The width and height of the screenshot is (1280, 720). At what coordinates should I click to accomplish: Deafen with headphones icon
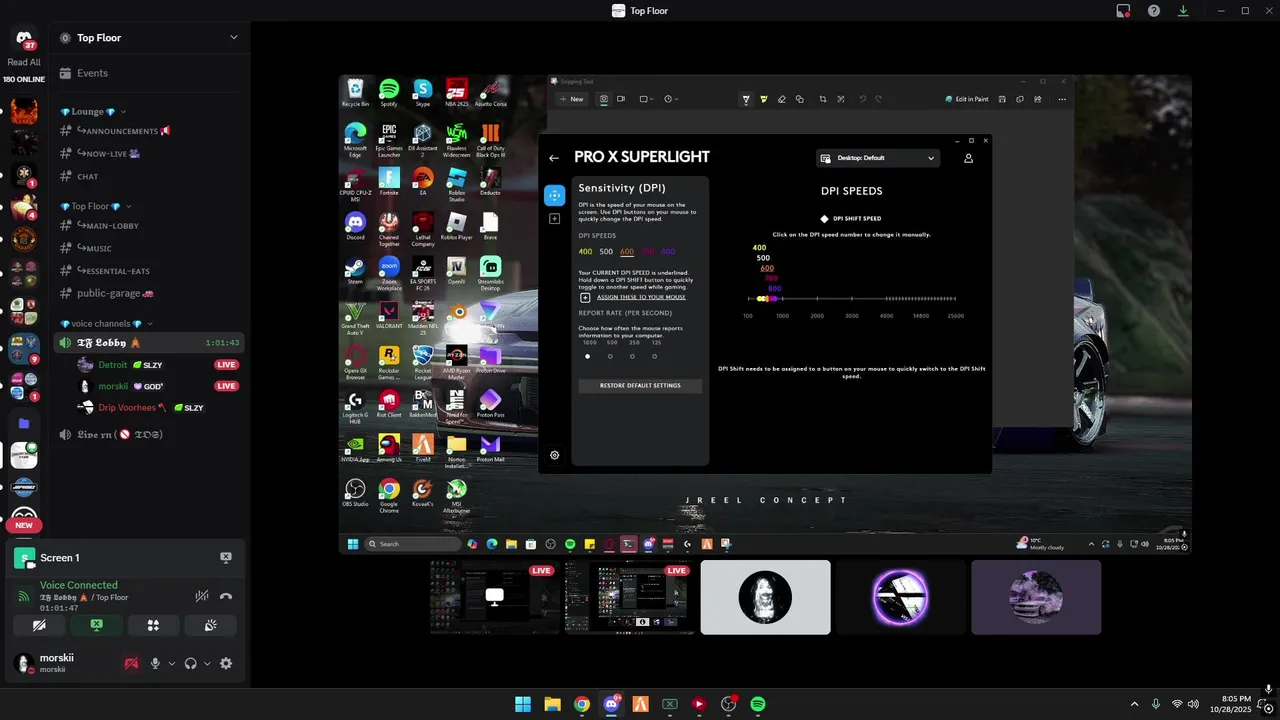point(190,663)
